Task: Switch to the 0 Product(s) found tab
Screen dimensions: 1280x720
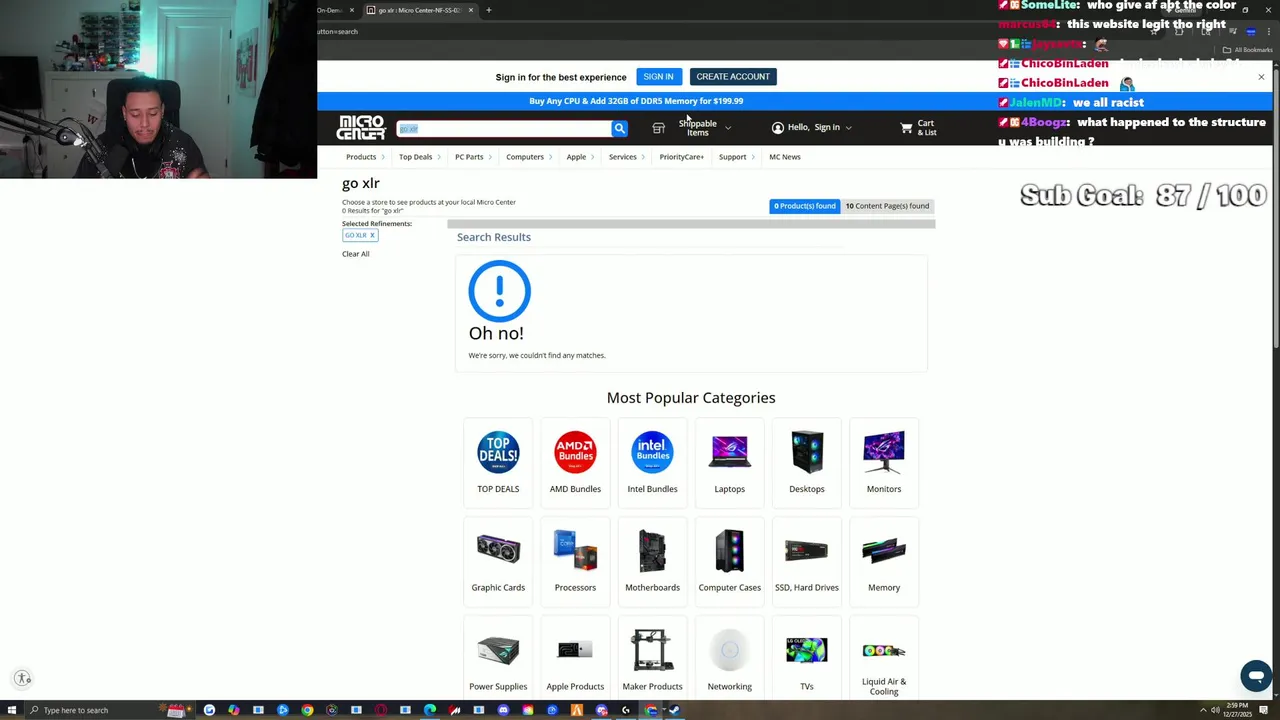Action: [x=804, y=206]
